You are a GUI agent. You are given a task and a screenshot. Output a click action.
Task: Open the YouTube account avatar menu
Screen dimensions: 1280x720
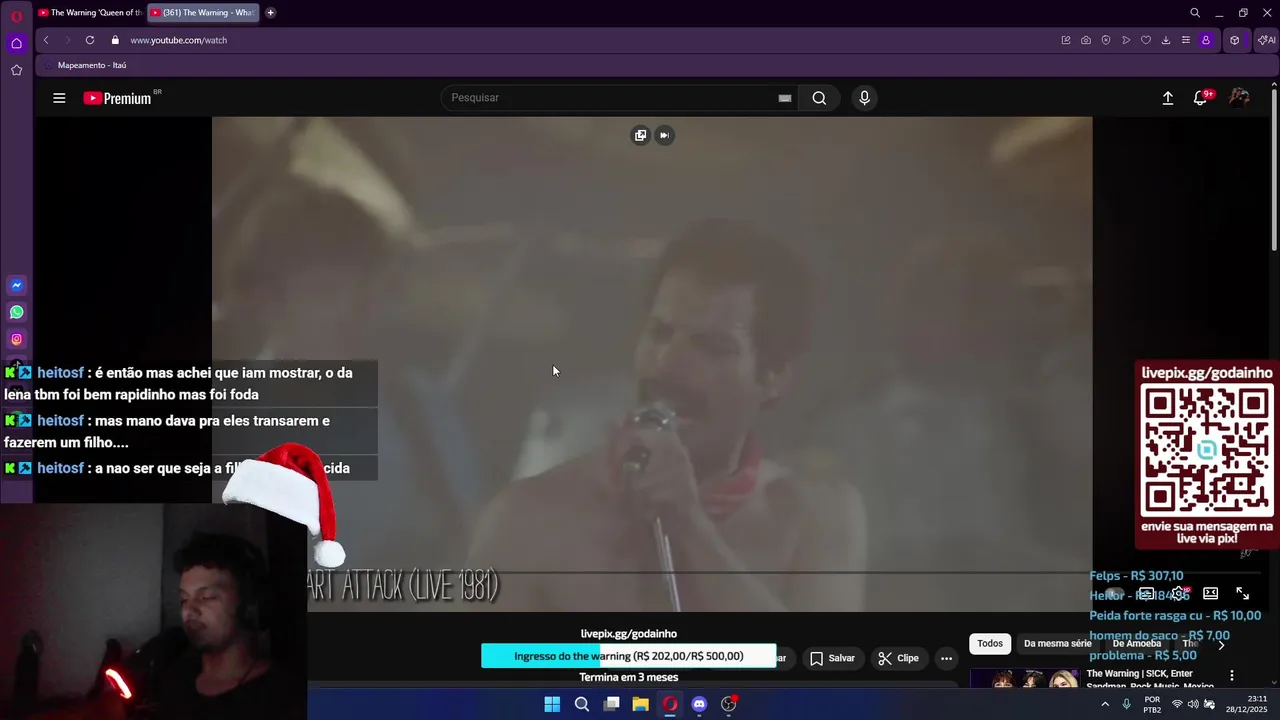tap(1239, 97)
